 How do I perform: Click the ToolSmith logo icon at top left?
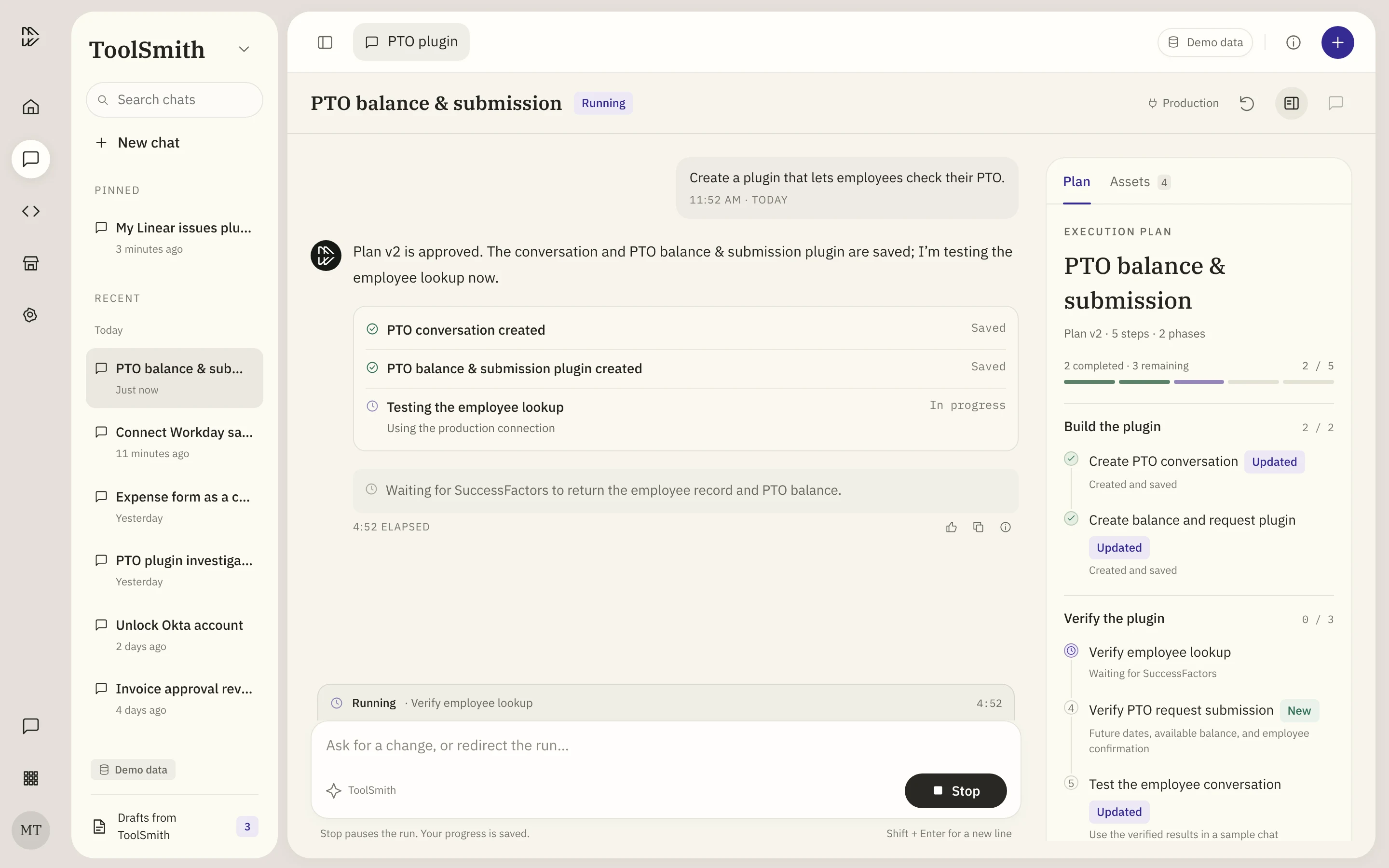pyautogui.click(x=30, y=37)
